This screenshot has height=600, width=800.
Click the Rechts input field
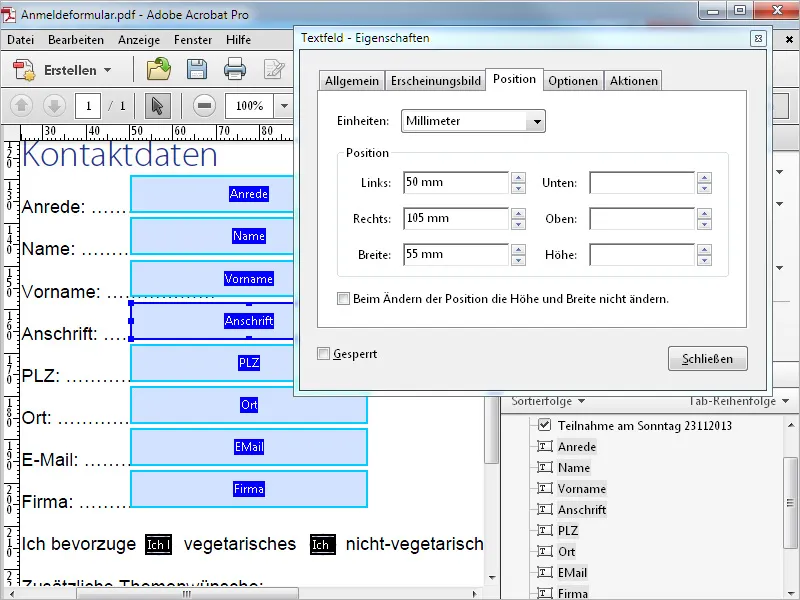(x=456, y=218)
